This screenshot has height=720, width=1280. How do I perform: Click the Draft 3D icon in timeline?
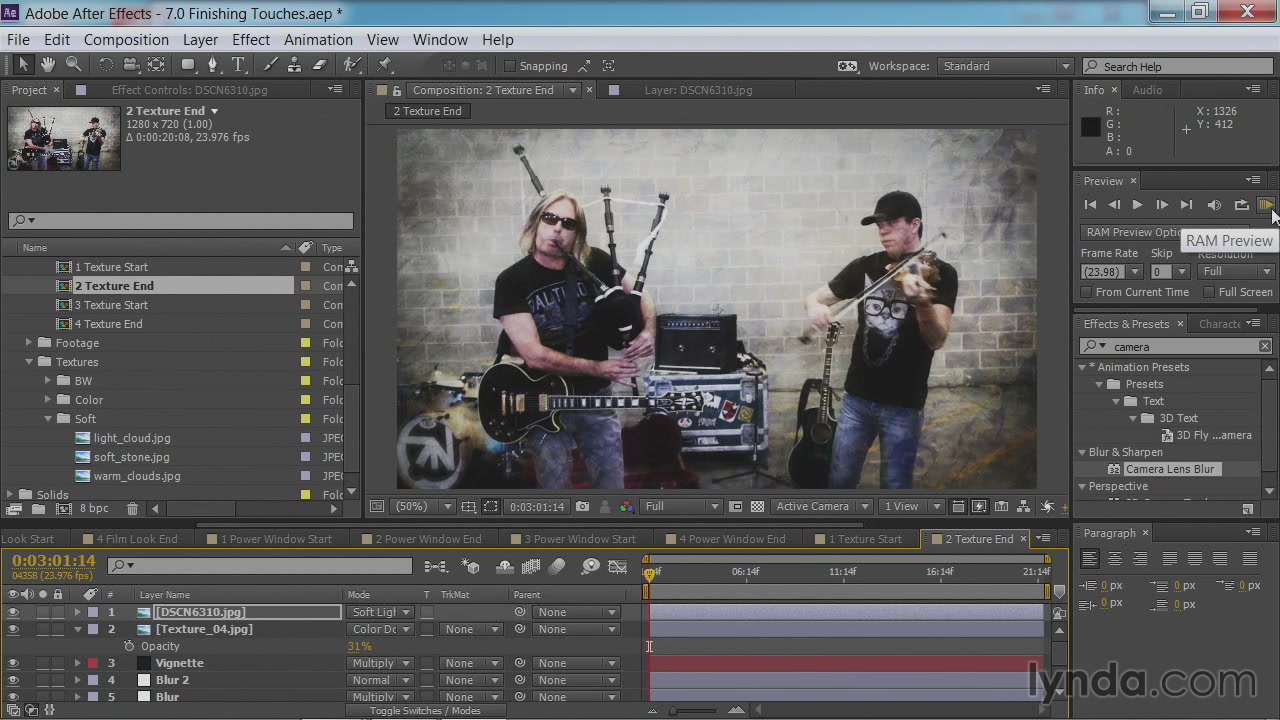click(470, 567)
